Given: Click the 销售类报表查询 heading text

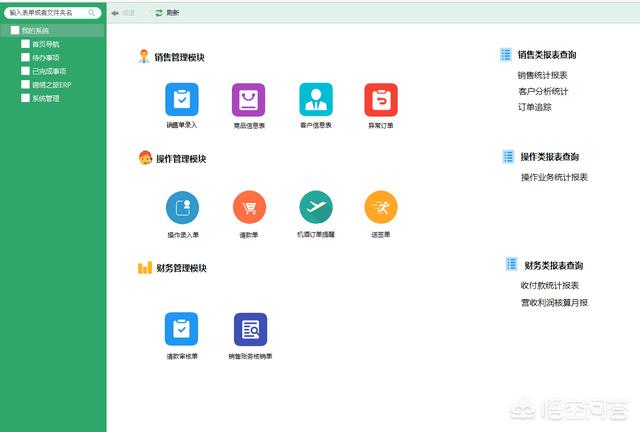Looking at the screenshot, I should click(x=547, y=55).
